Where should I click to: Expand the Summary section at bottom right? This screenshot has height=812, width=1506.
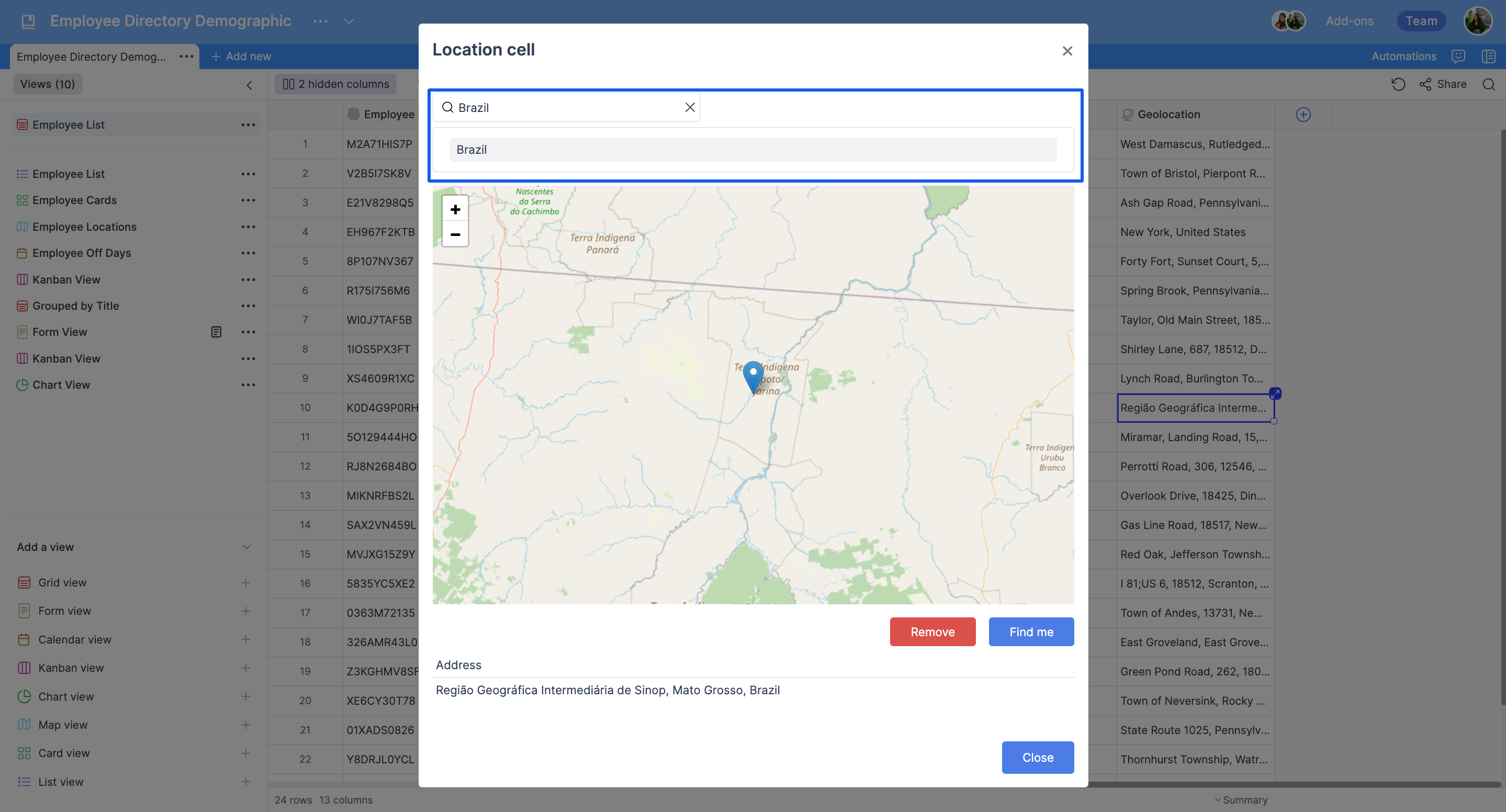[x=1242, y=799]
